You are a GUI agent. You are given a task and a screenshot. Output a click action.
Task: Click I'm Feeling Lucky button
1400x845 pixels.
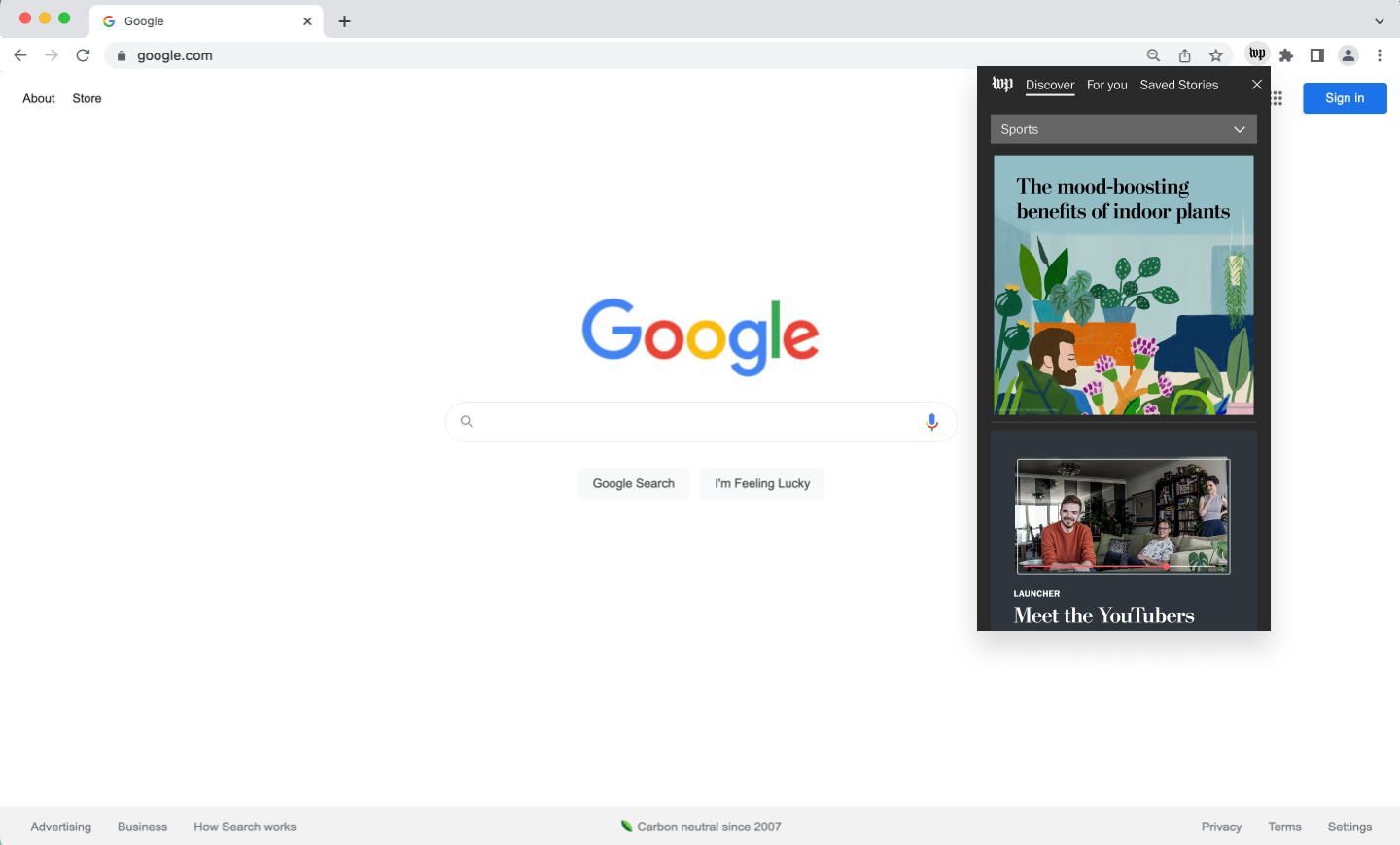point(762,483)
